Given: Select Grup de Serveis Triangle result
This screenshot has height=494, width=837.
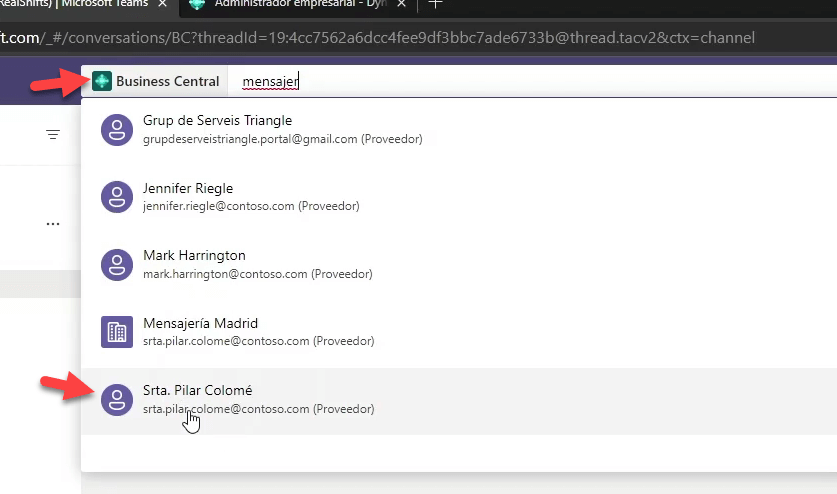Looking at the screenshot, I should 282,129.
